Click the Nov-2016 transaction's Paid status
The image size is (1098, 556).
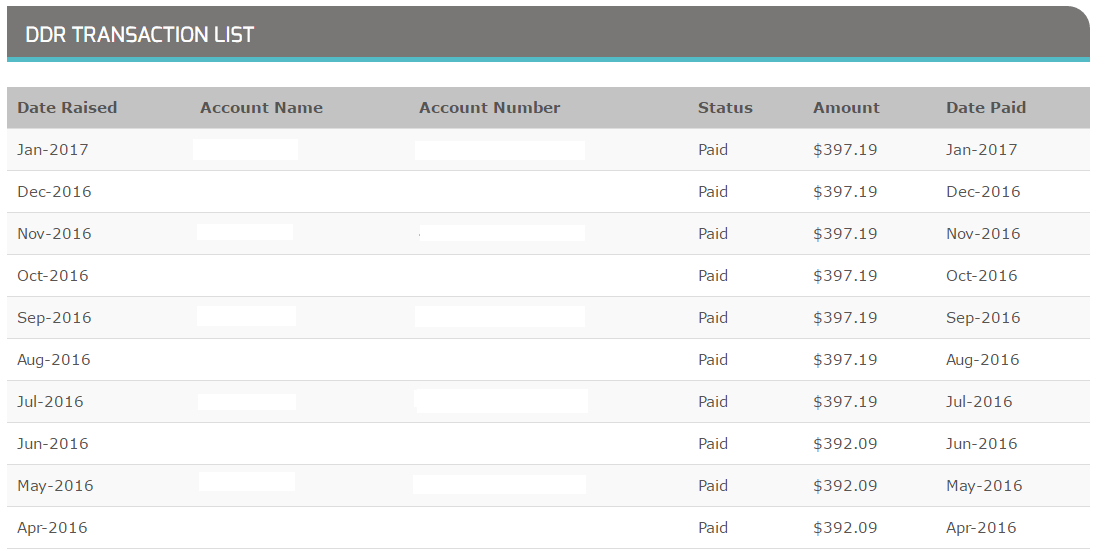pyautogui.click(x=713, y=234)
